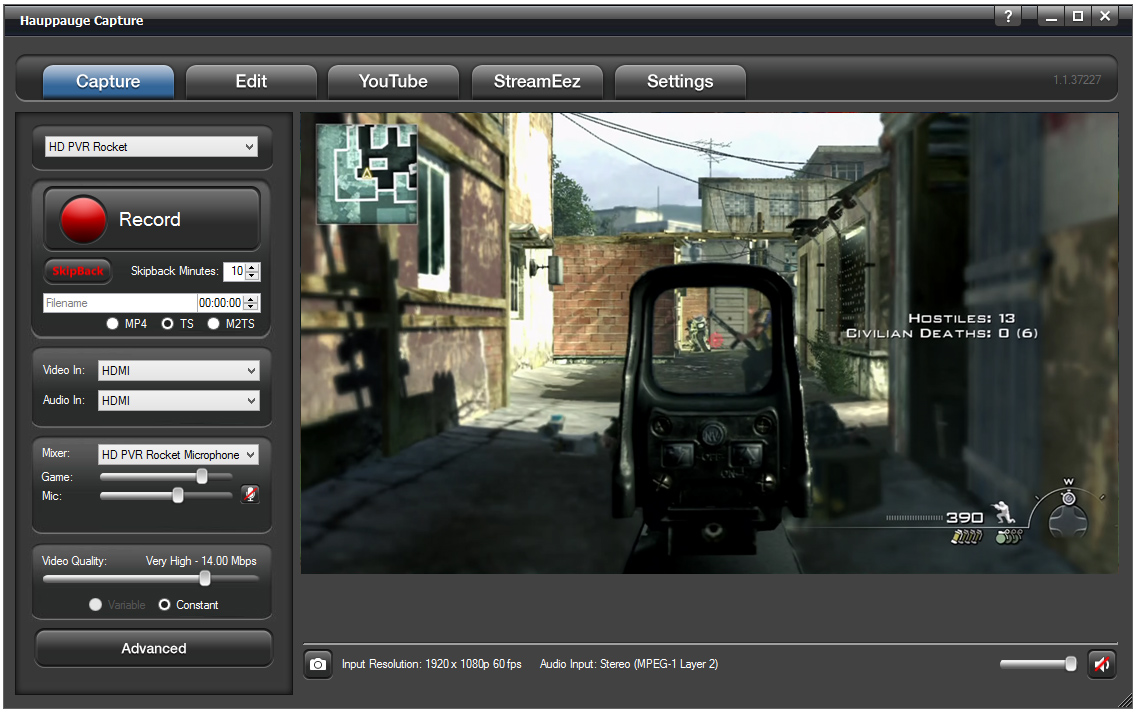Viewport: 1137px width, 713px height.
Task: Go to the StreamEez tab
Action: 537,81
